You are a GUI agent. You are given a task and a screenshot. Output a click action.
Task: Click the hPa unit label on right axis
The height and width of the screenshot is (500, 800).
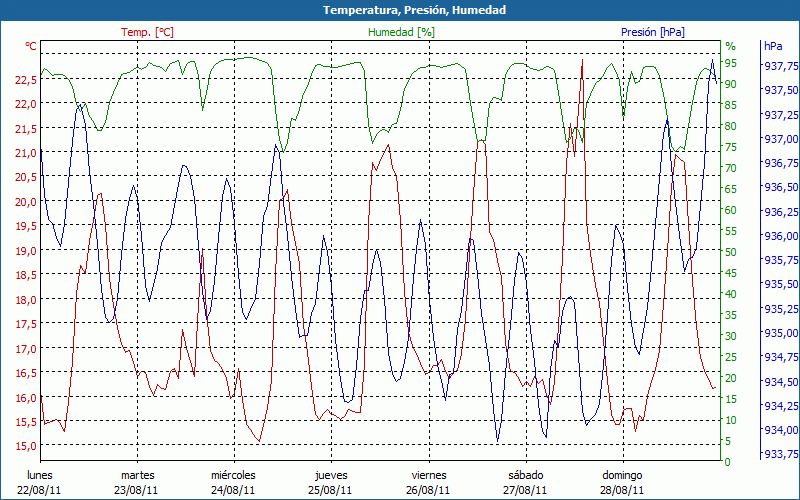[x=773, y=46]
